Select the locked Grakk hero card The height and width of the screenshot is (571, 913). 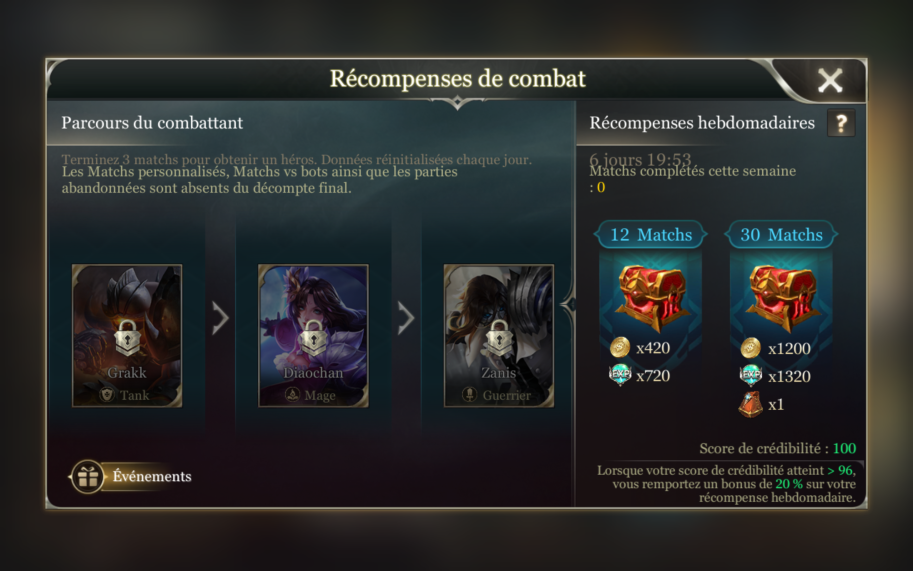click(127, 336)
